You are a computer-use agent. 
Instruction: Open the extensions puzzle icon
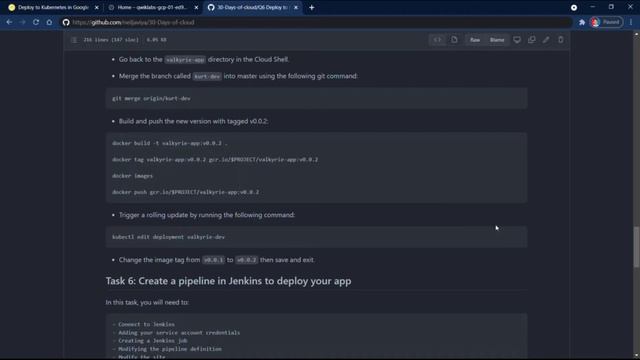[582, 22]
